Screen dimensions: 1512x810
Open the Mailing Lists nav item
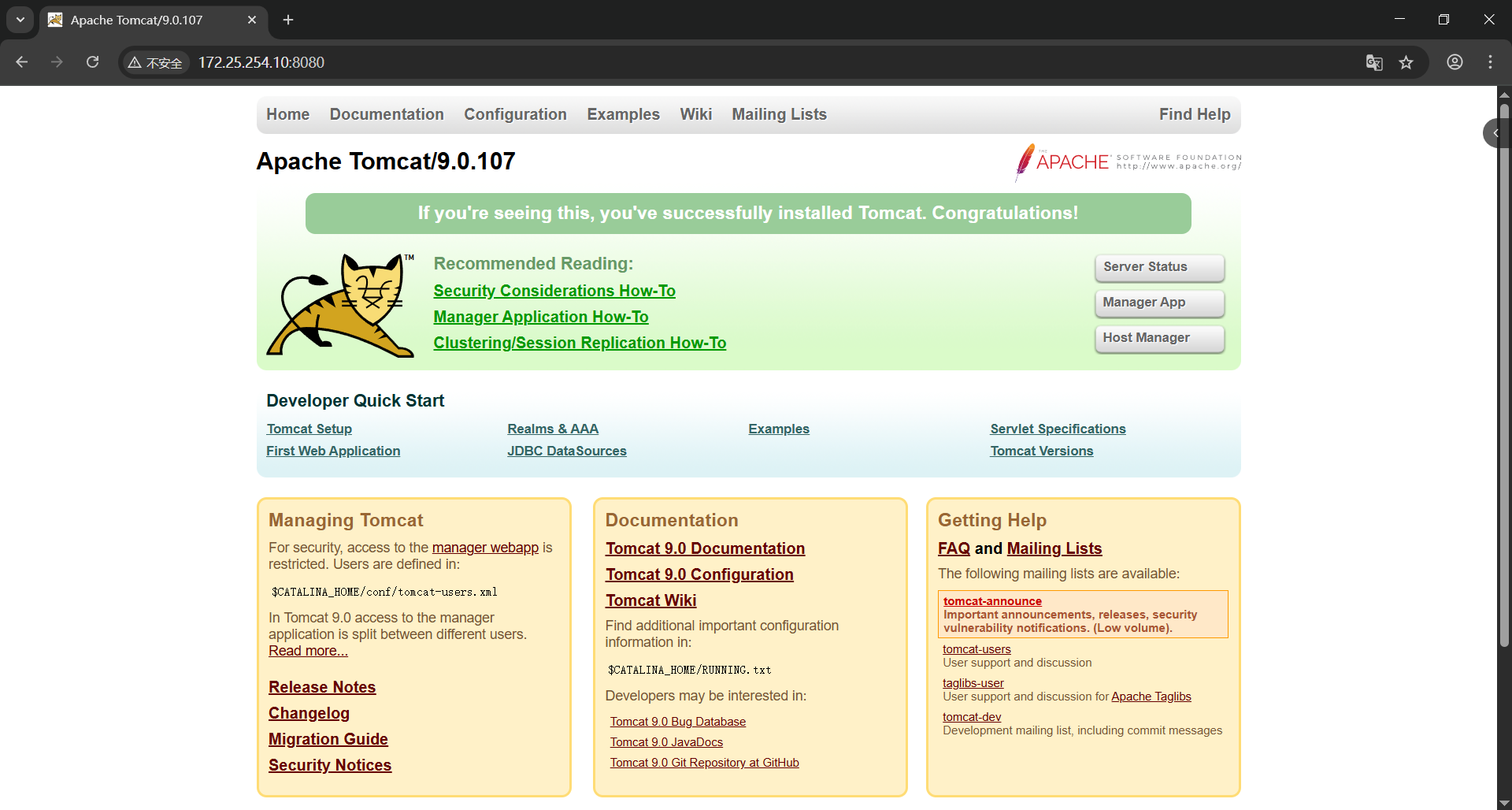779,114
